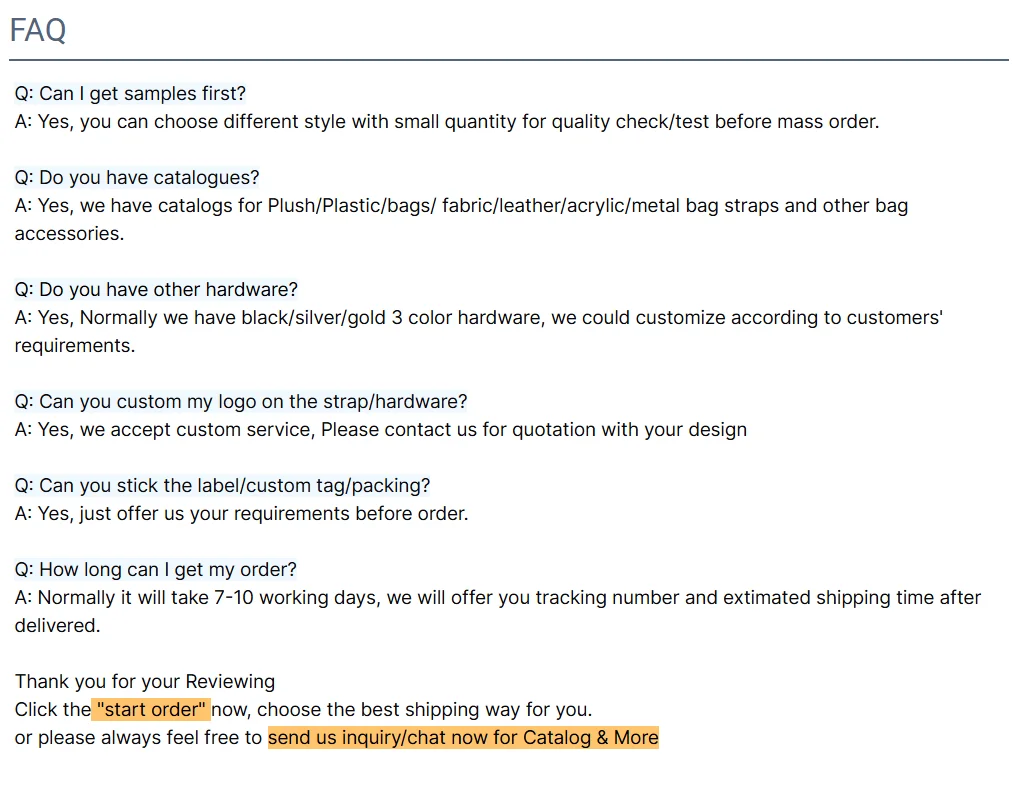
Task: Click the answer "just offer us your requirements"
Action: coord(242,513)
